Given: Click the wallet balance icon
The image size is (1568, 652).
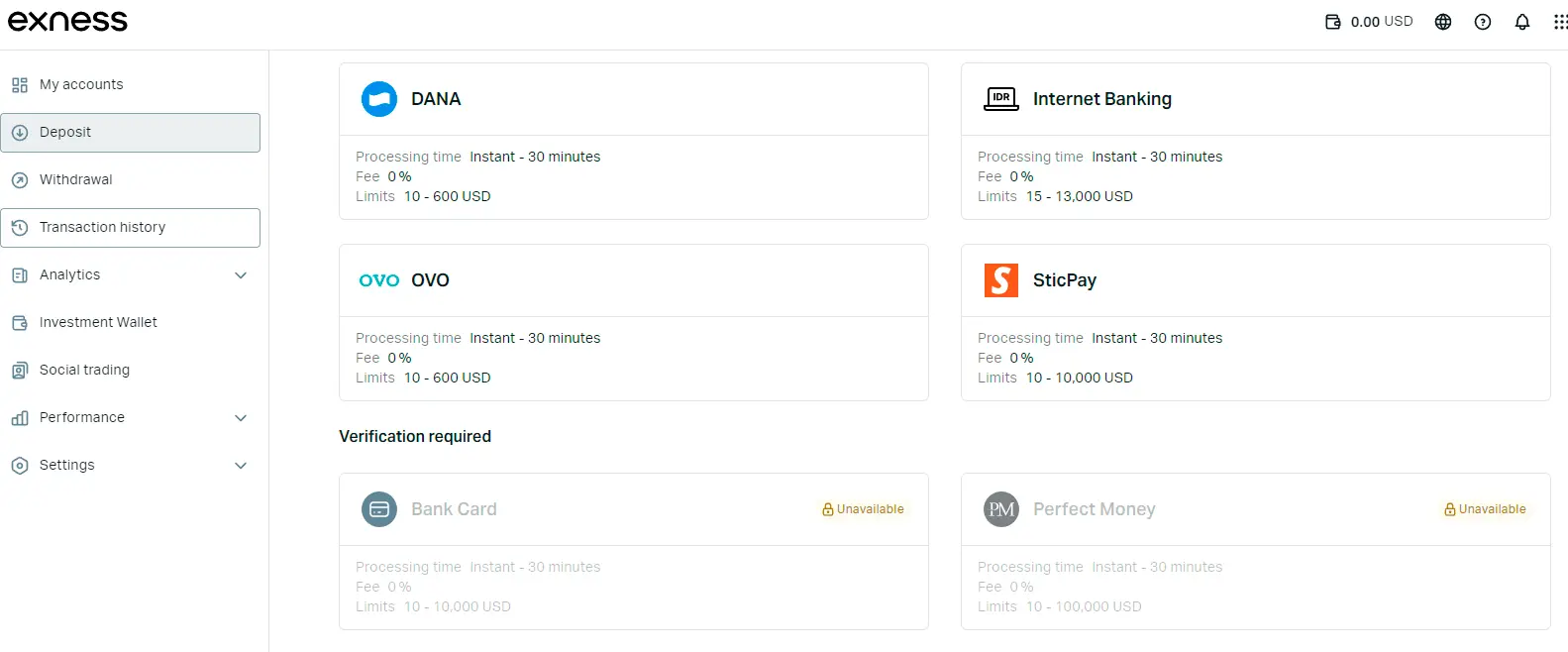Looking at the screenshot, I should pyautogui.click(x=1333, y=22).
